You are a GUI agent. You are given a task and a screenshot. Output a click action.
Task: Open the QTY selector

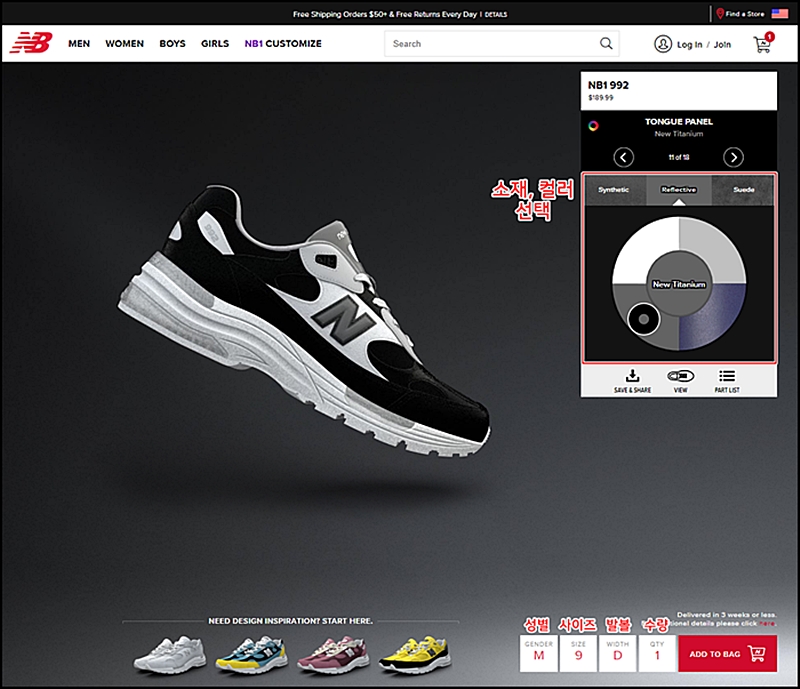(657, 654)
